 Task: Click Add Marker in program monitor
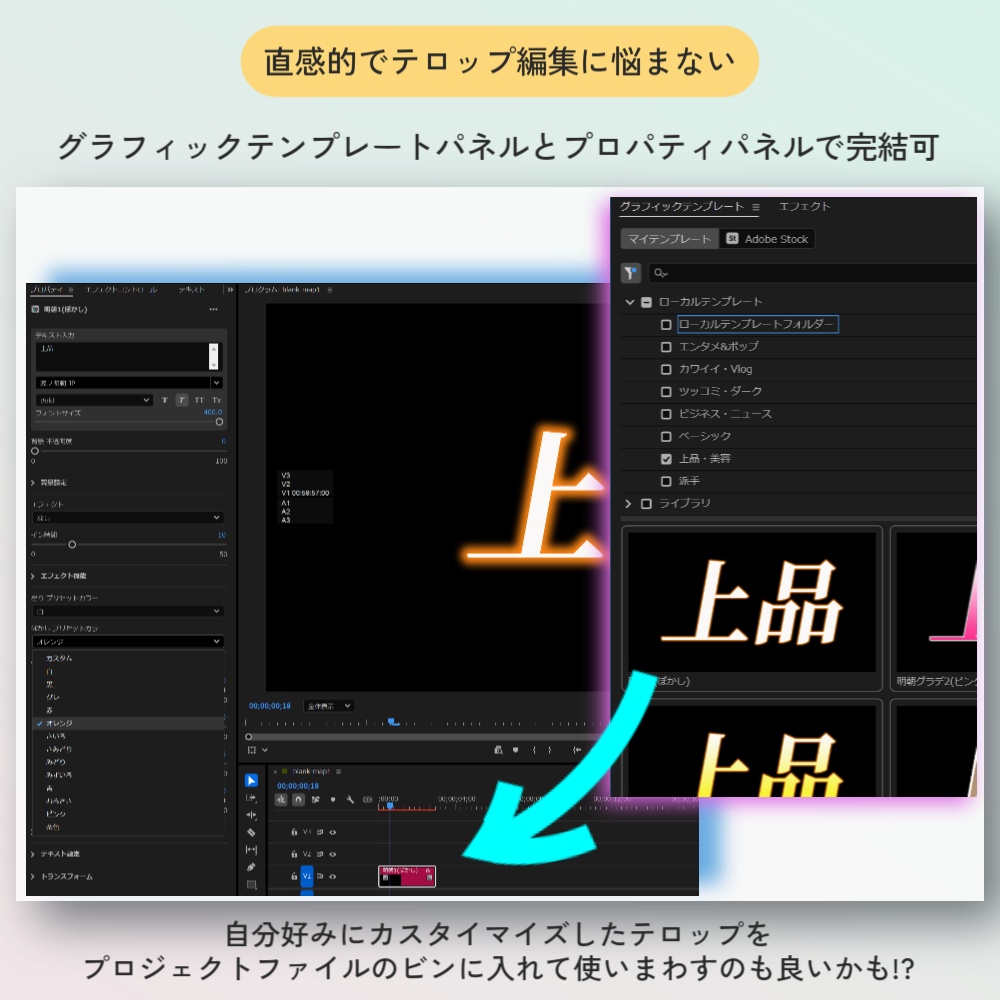515,750
